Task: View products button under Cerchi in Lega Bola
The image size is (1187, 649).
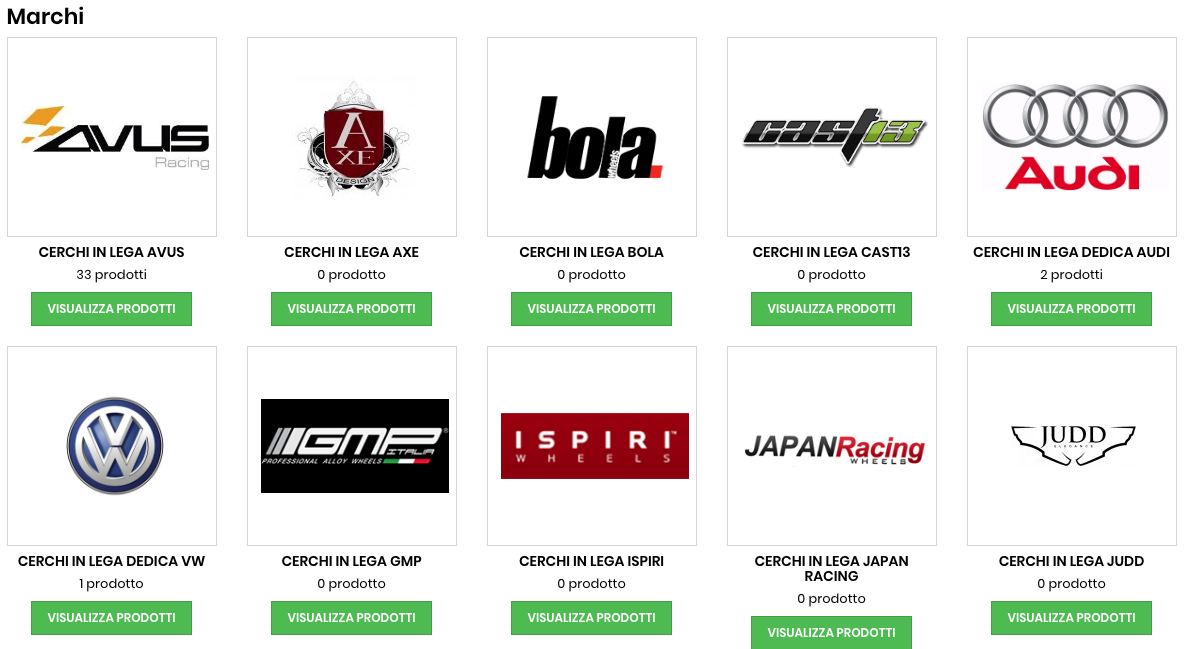Action: 591,309
